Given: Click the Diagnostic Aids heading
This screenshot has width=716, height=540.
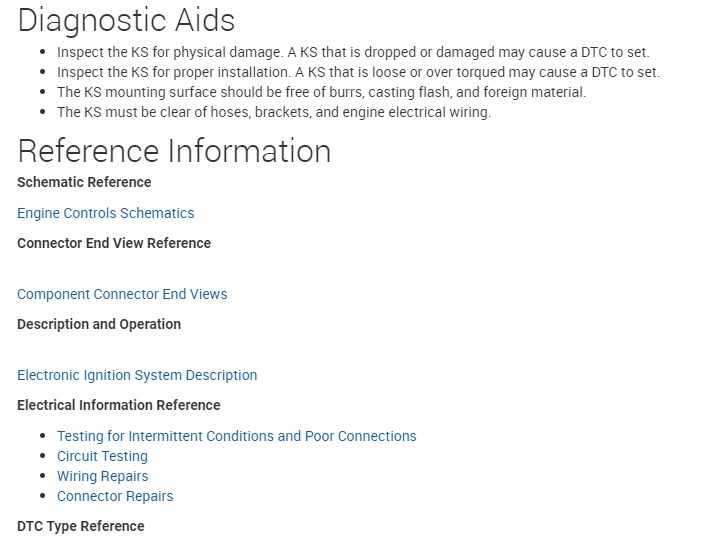Looking at the screenshot, I should (x=126, y=20).
